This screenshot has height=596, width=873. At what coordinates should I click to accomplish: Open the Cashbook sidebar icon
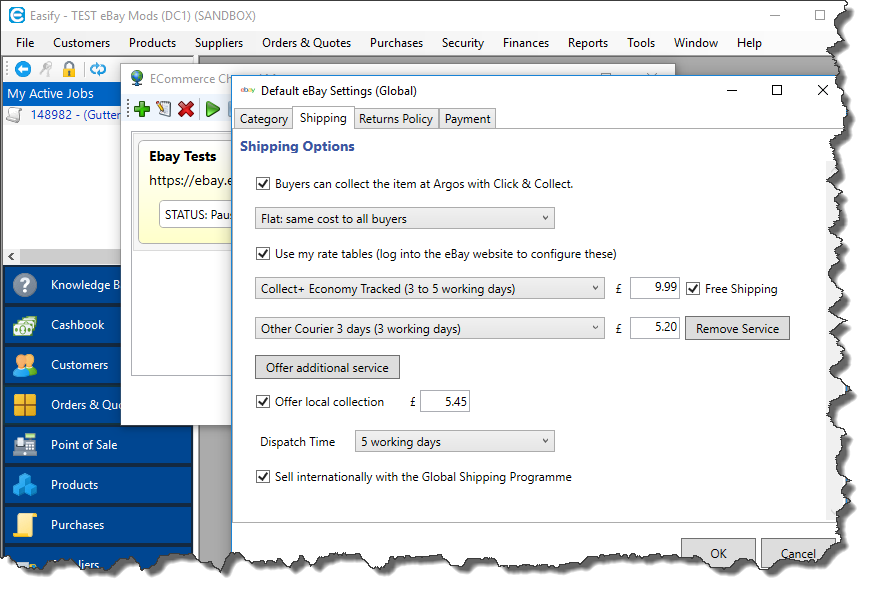point(25,325)
